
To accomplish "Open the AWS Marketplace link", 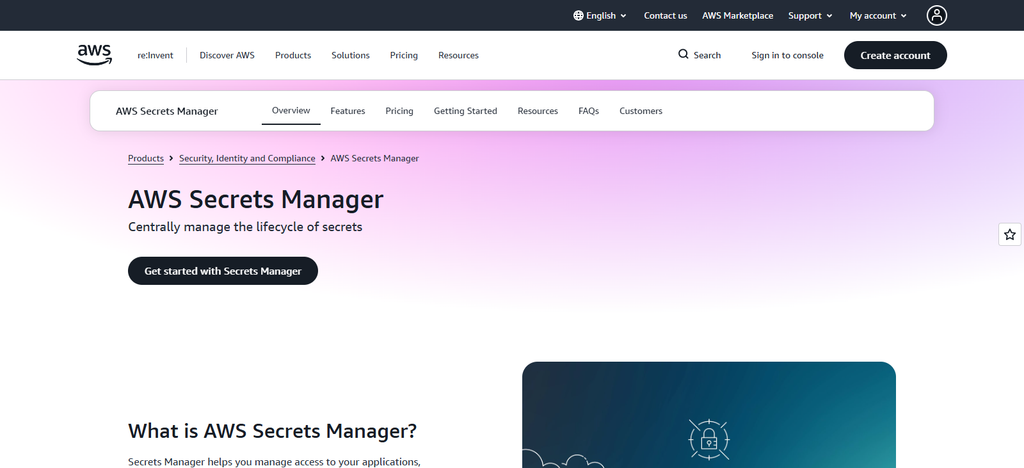I will click(x=737, y=16).
